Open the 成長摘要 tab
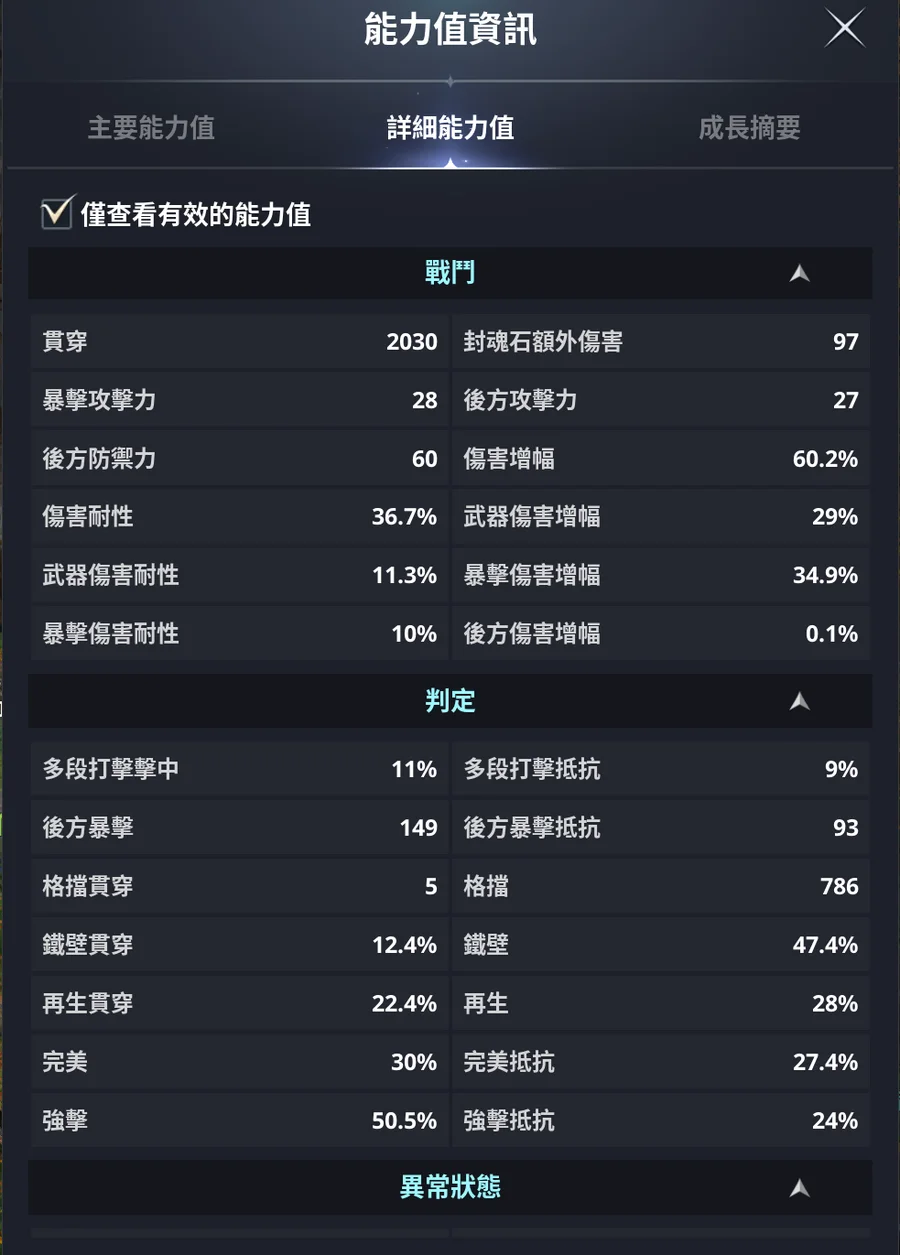 749,128
